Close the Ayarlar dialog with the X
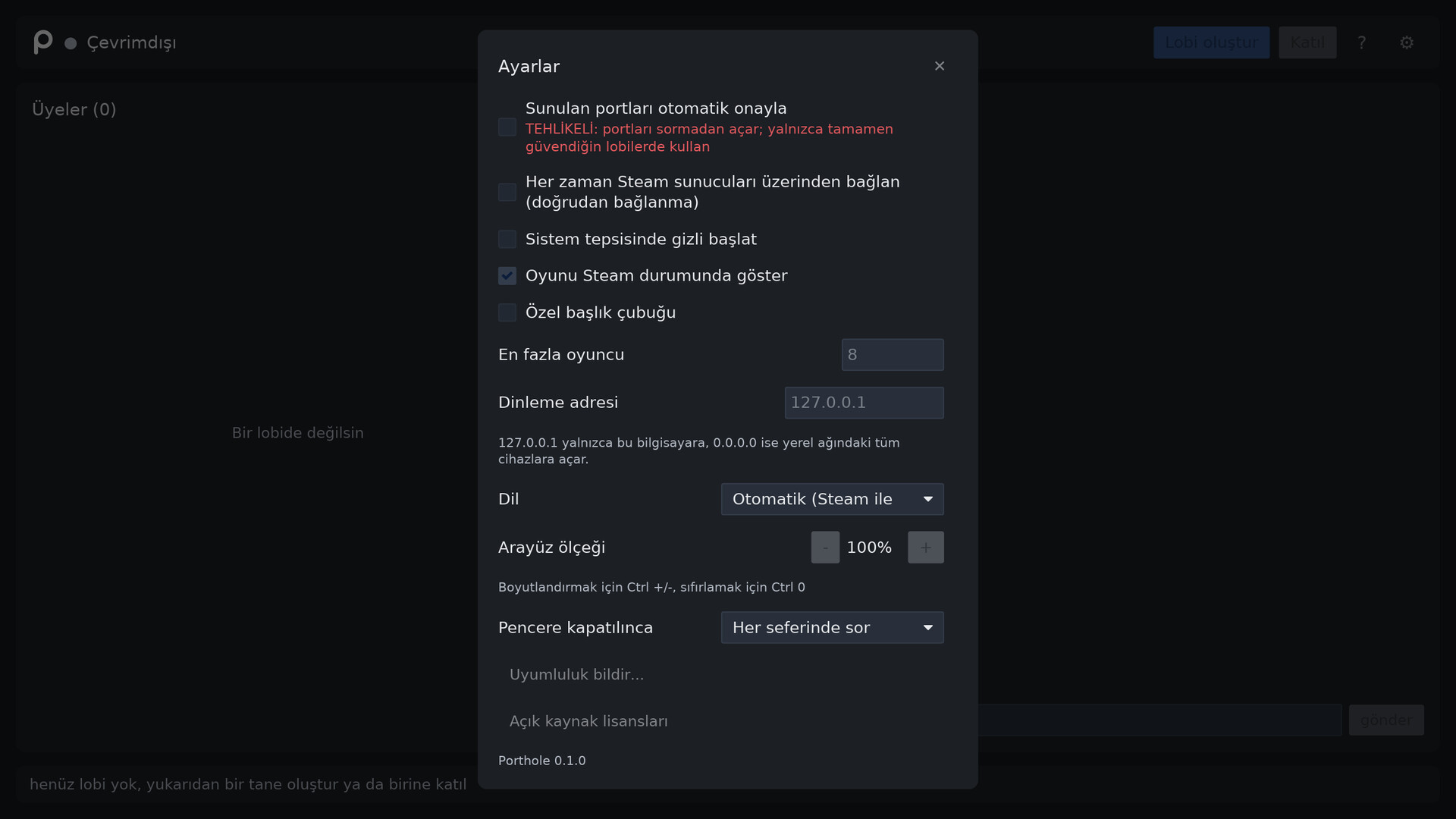Viewport: 1456px width, 819px height. pos(940,66)
